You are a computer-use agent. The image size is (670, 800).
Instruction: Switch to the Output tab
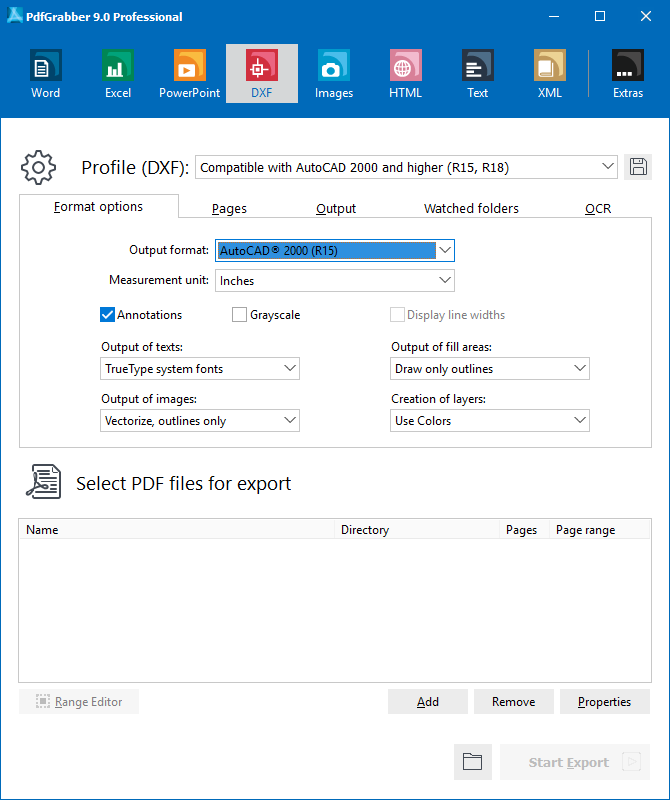pyautogui.click(x=336, y=209)
